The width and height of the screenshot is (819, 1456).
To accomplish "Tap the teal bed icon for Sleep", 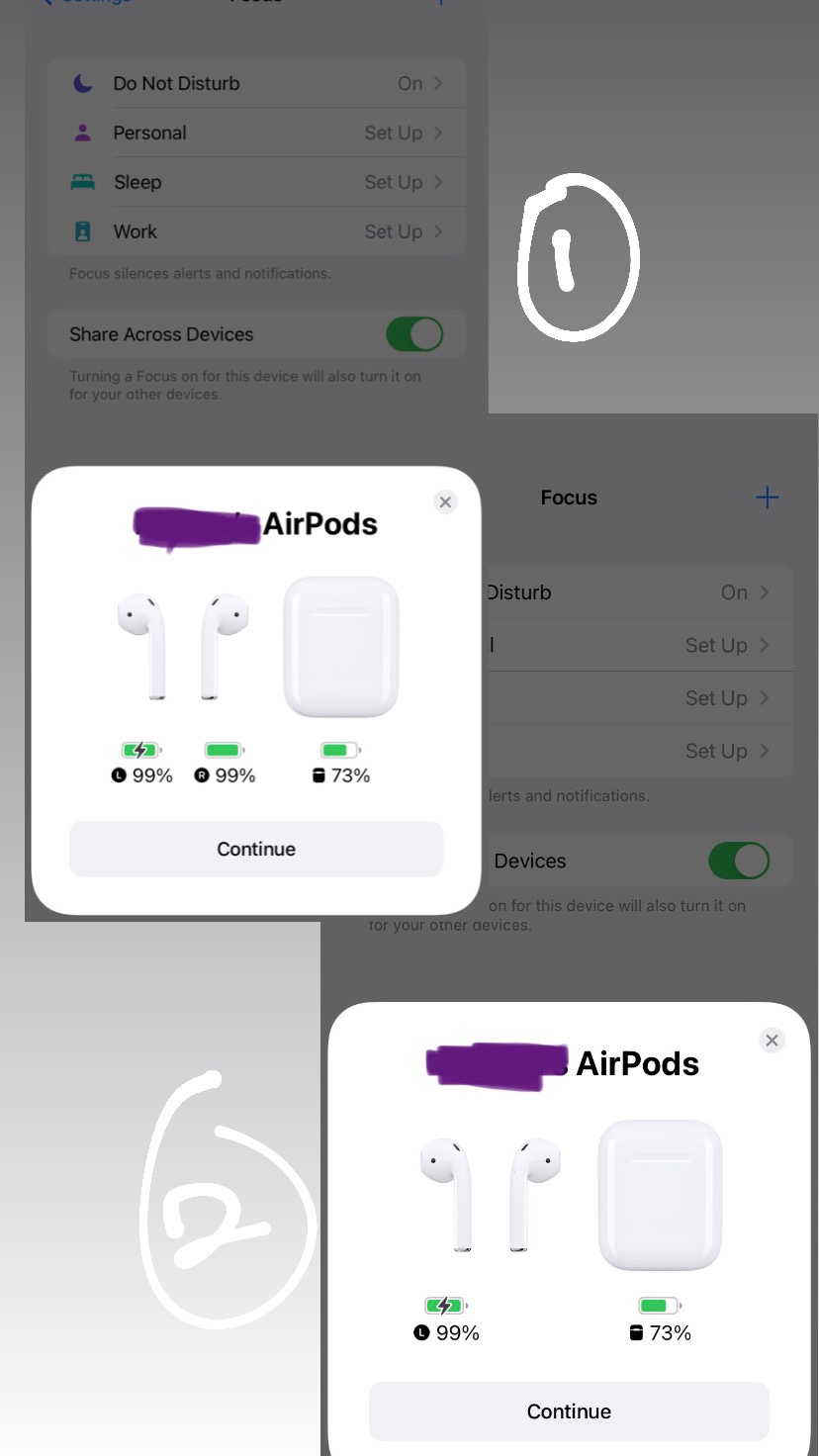I will (83, 182).
